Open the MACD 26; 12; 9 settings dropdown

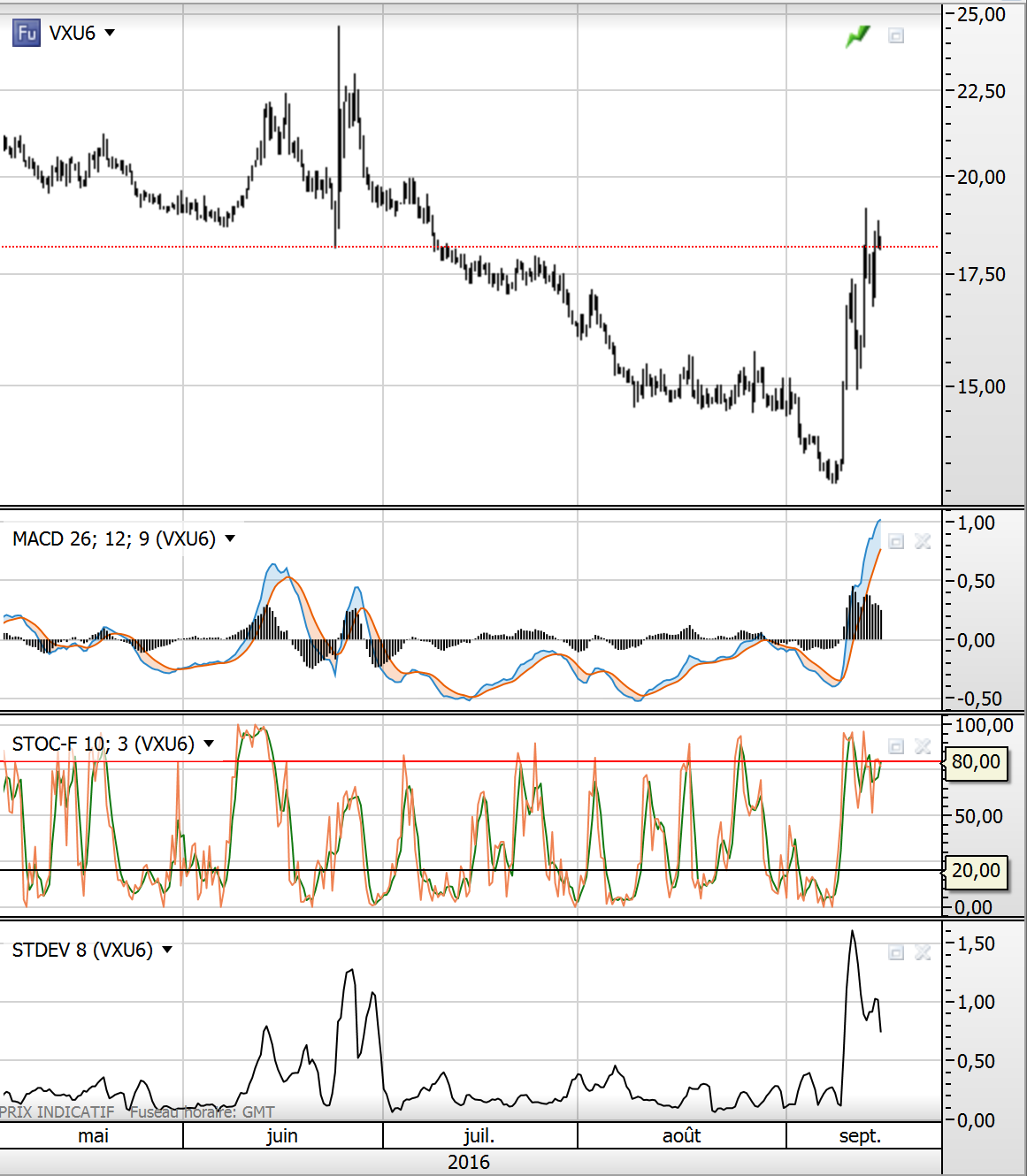pyautogui.click(x=230, y=538)
